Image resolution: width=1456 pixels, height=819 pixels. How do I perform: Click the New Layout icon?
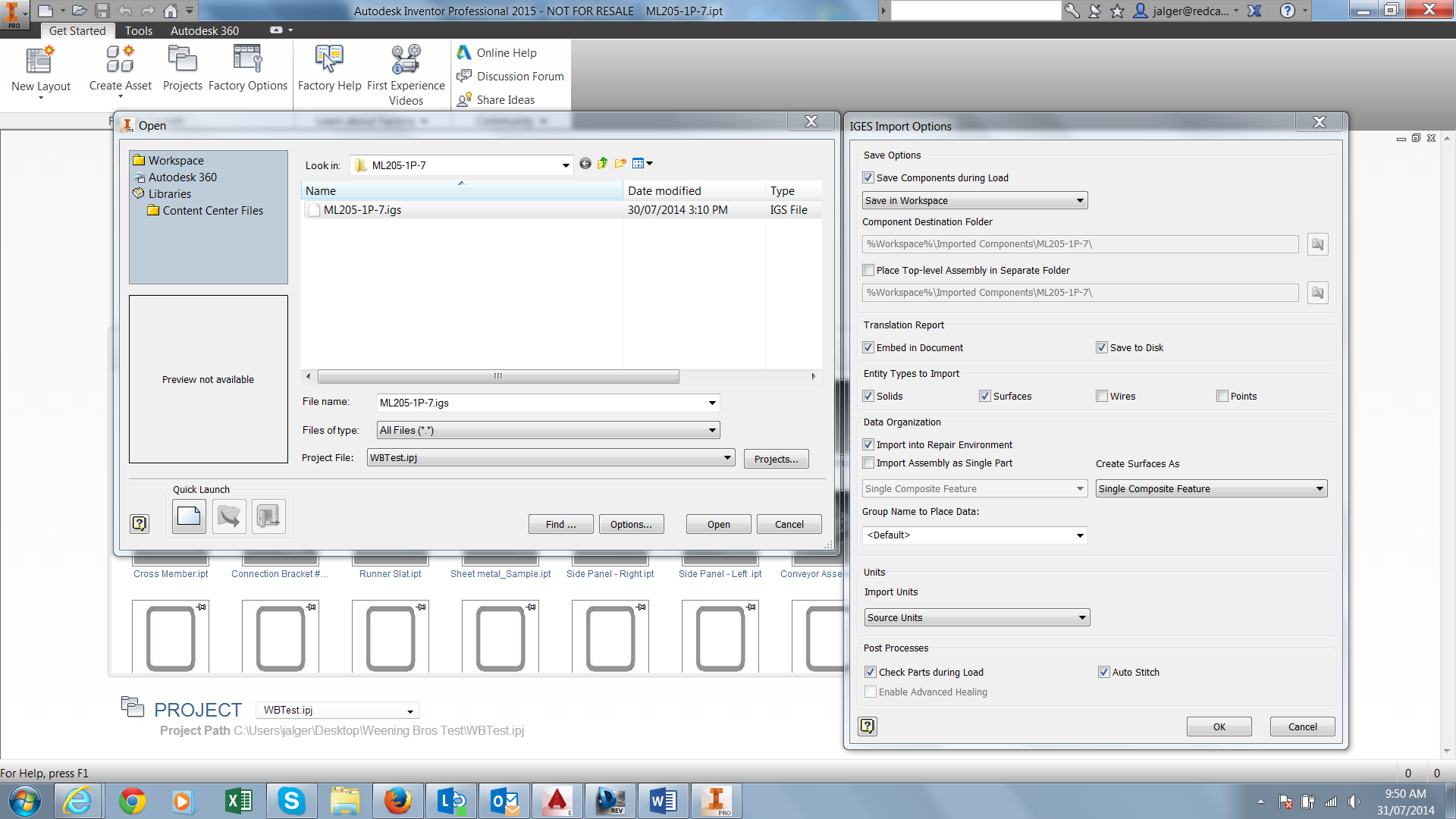pos(39,61)
